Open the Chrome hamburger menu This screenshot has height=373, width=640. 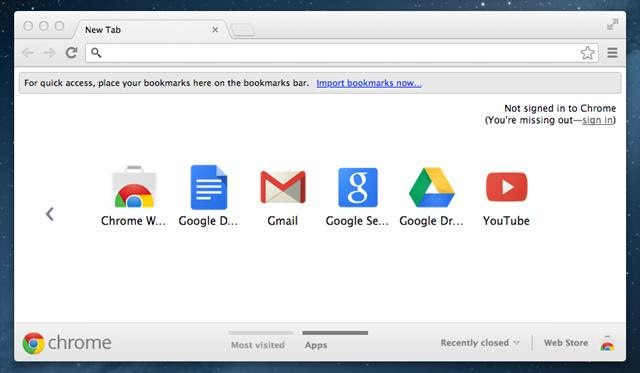[x=612, y=53]
